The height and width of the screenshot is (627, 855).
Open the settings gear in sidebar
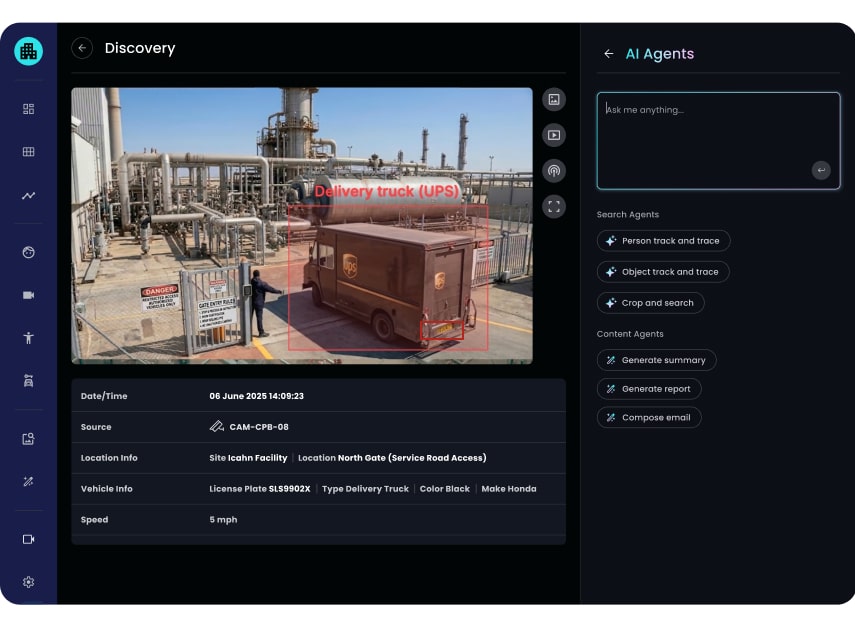[28, 582]
